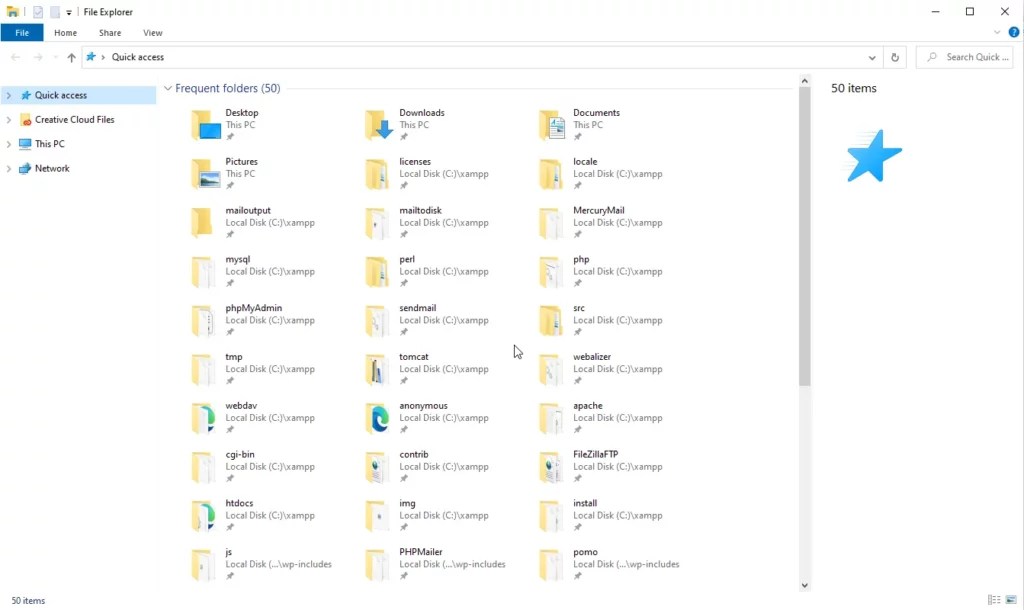Refresh the current folder view
Viewport: 1024px width, 610px height.
click(x=895, y=57)
